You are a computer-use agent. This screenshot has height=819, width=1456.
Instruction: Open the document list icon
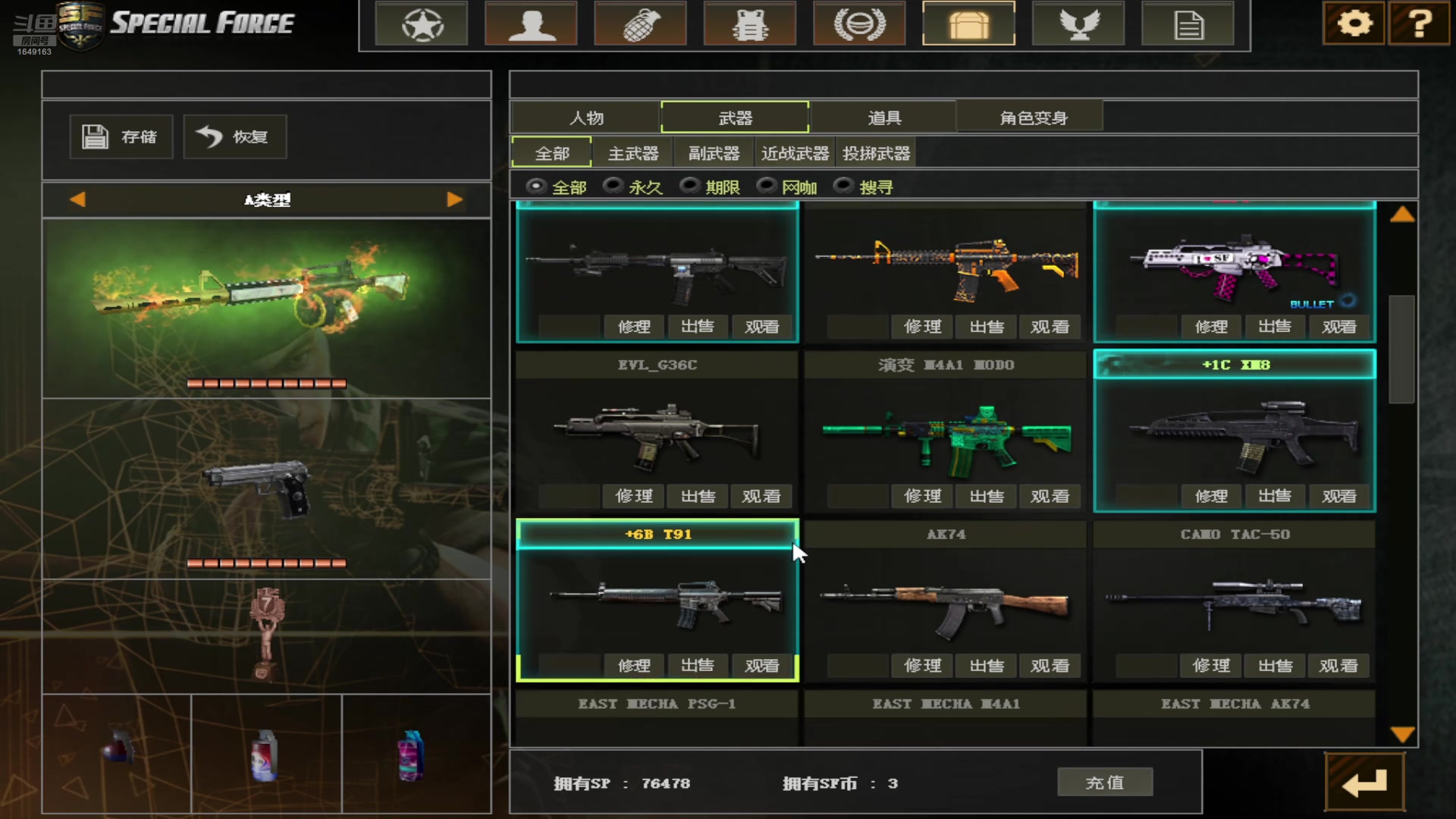1188,24
